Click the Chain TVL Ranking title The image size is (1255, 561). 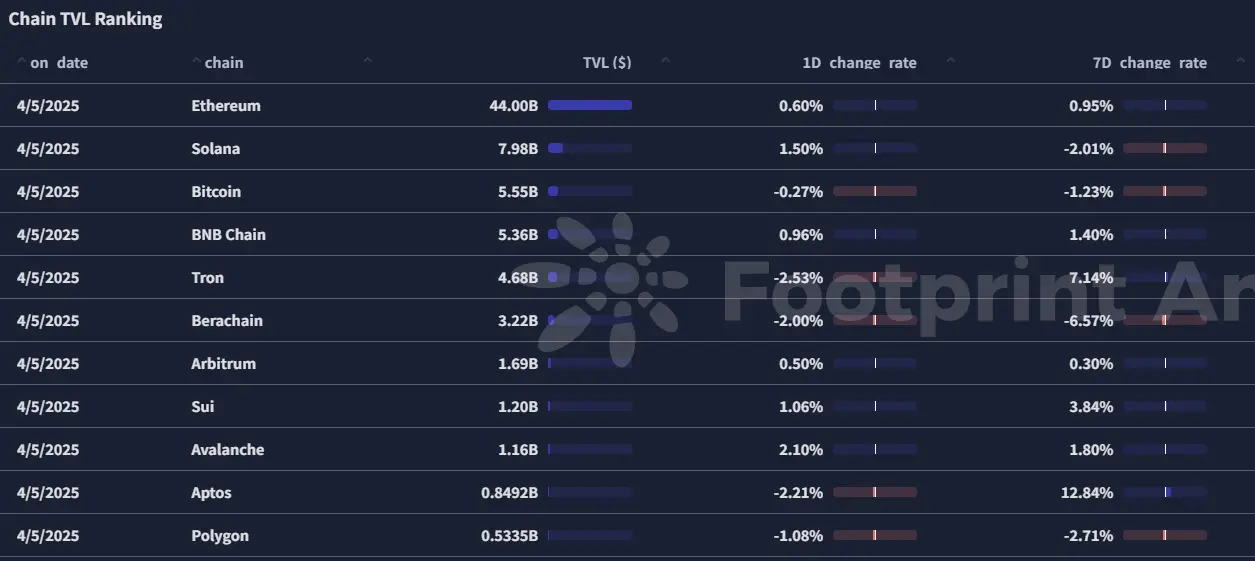pyautogui.click(x=85, y=19)
